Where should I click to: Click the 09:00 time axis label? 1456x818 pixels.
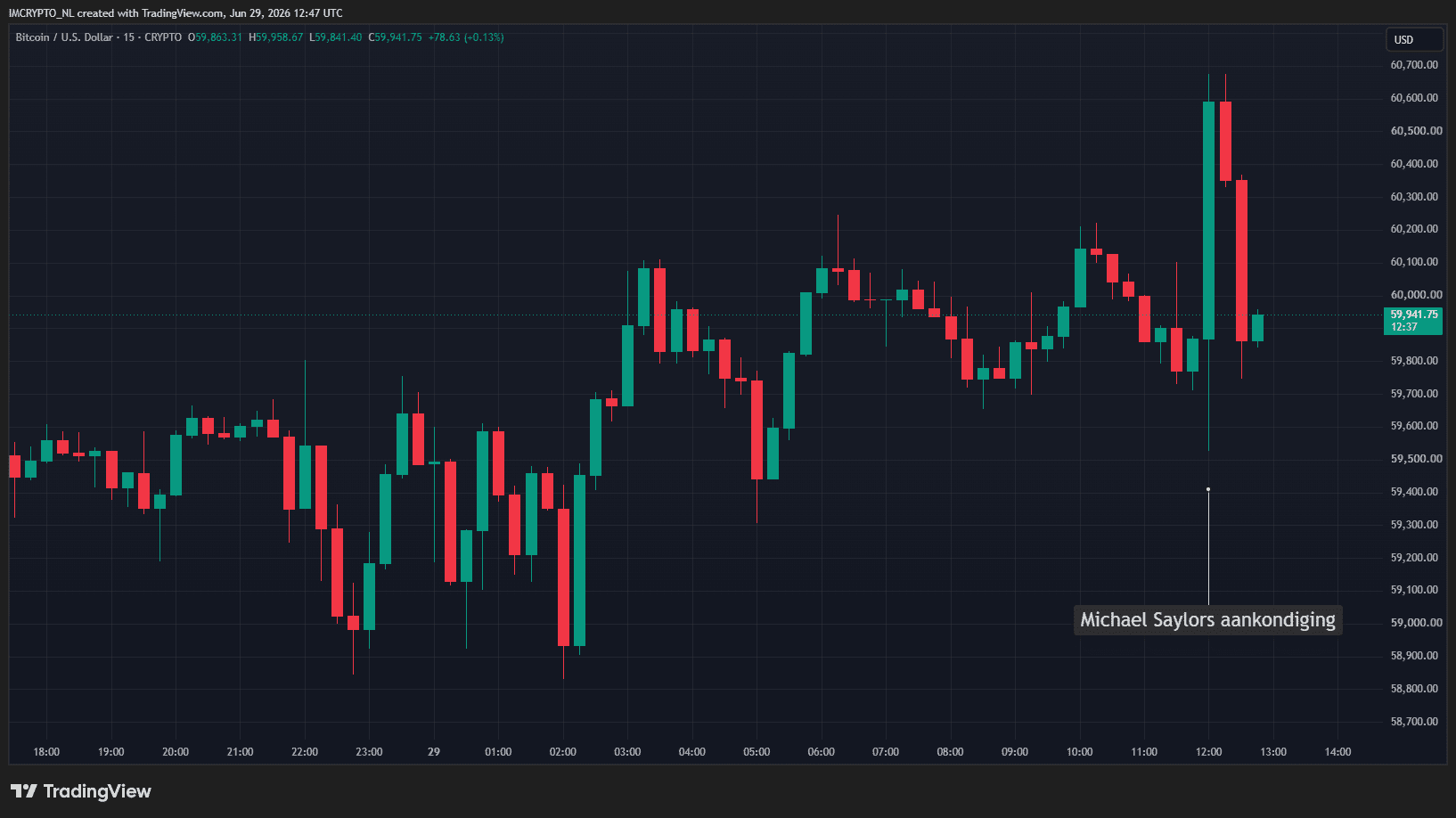(x=1015, y=752)
